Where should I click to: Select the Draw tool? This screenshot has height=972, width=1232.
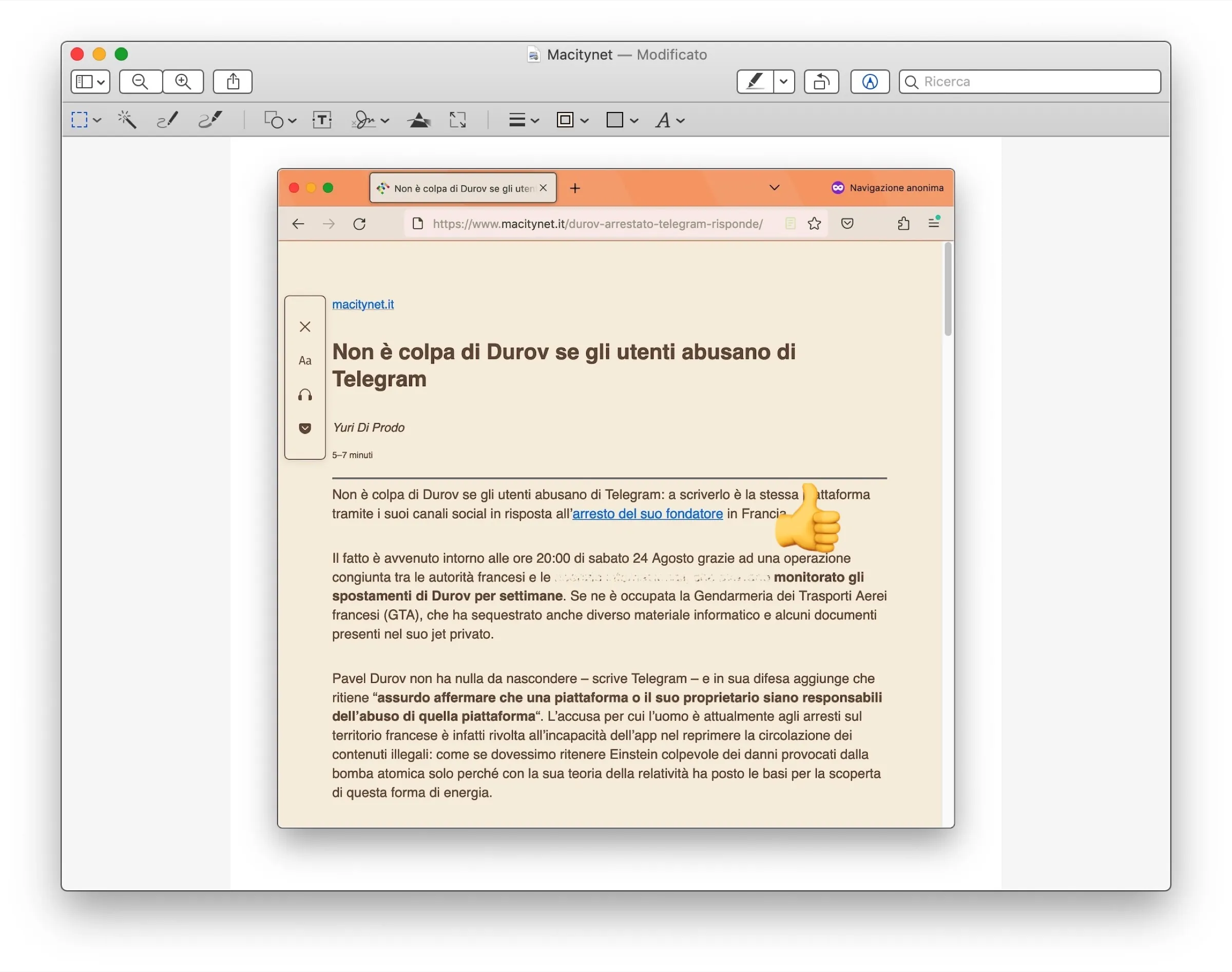click(x=210, y=120)
